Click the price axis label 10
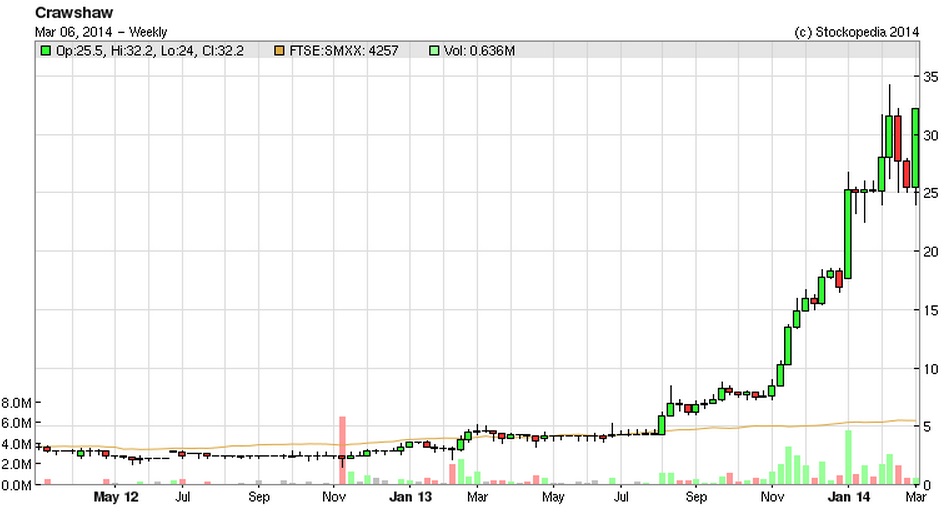This screenshot has height=518, width=952. 930,369
